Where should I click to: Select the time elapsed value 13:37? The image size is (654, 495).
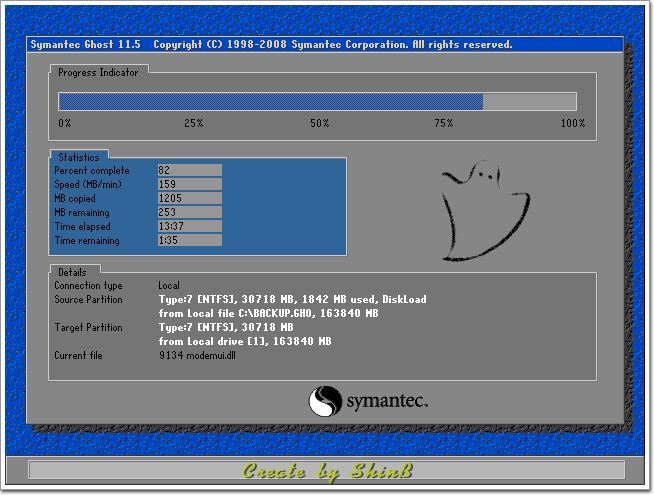[x=190, y=226]
